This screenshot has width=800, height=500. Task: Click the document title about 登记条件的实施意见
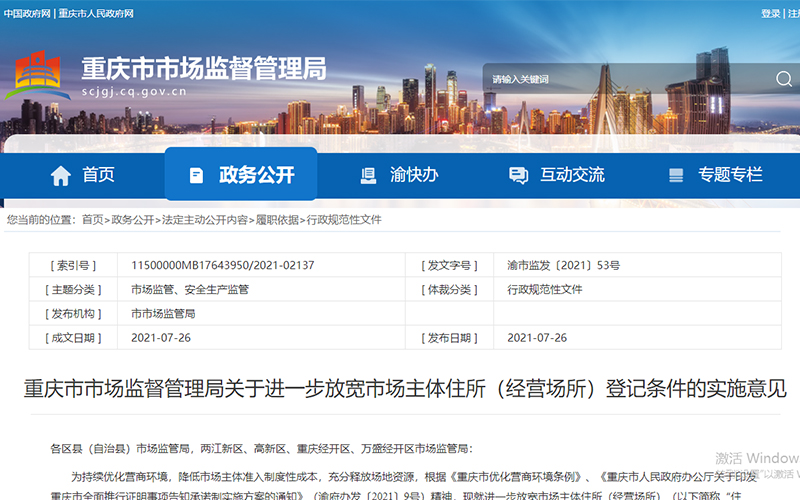pyautogui.click(x=405, y=389)
